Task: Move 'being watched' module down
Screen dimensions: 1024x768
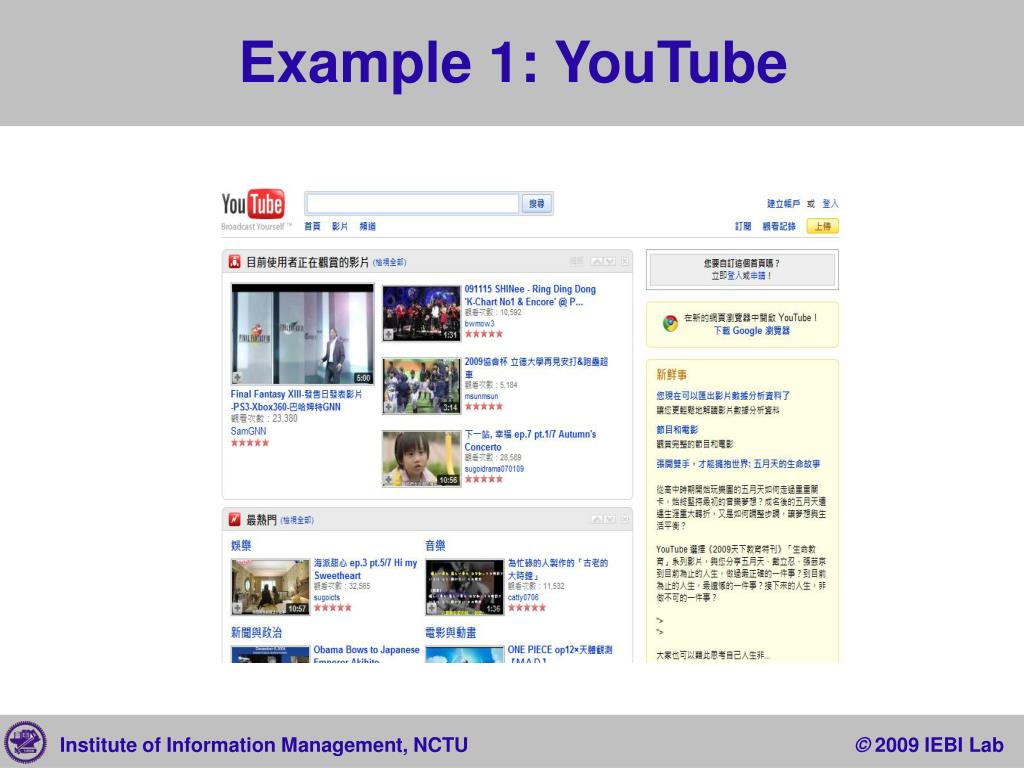Action: click(610, 261)
